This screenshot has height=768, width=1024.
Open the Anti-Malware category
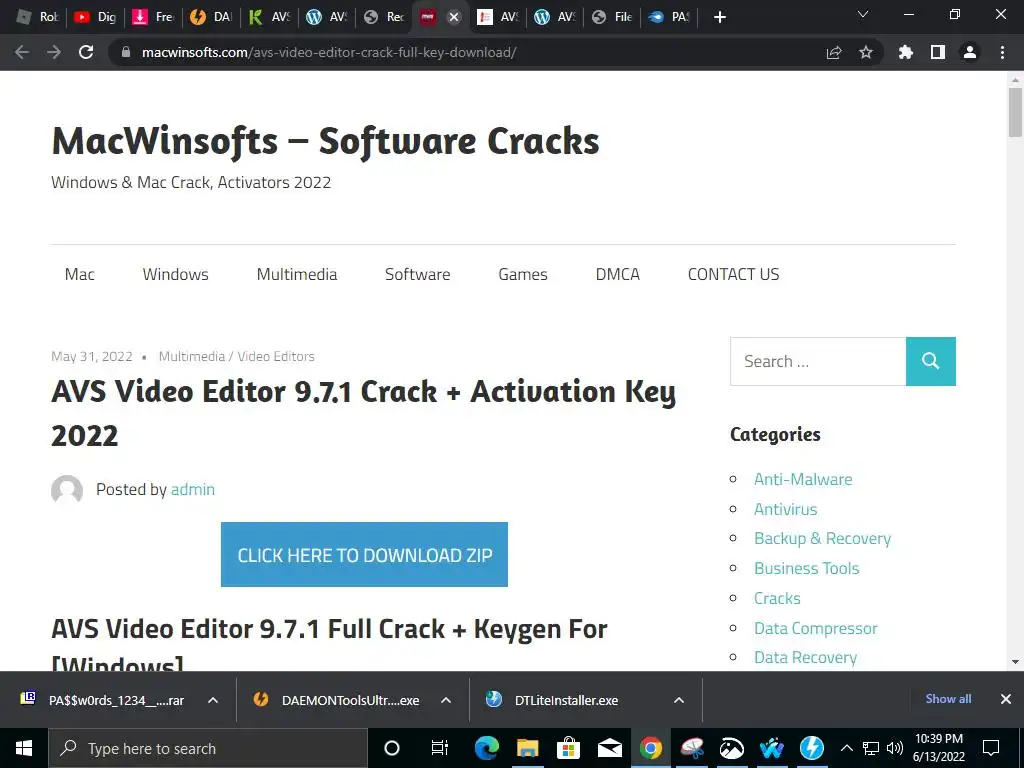point(803,479)
